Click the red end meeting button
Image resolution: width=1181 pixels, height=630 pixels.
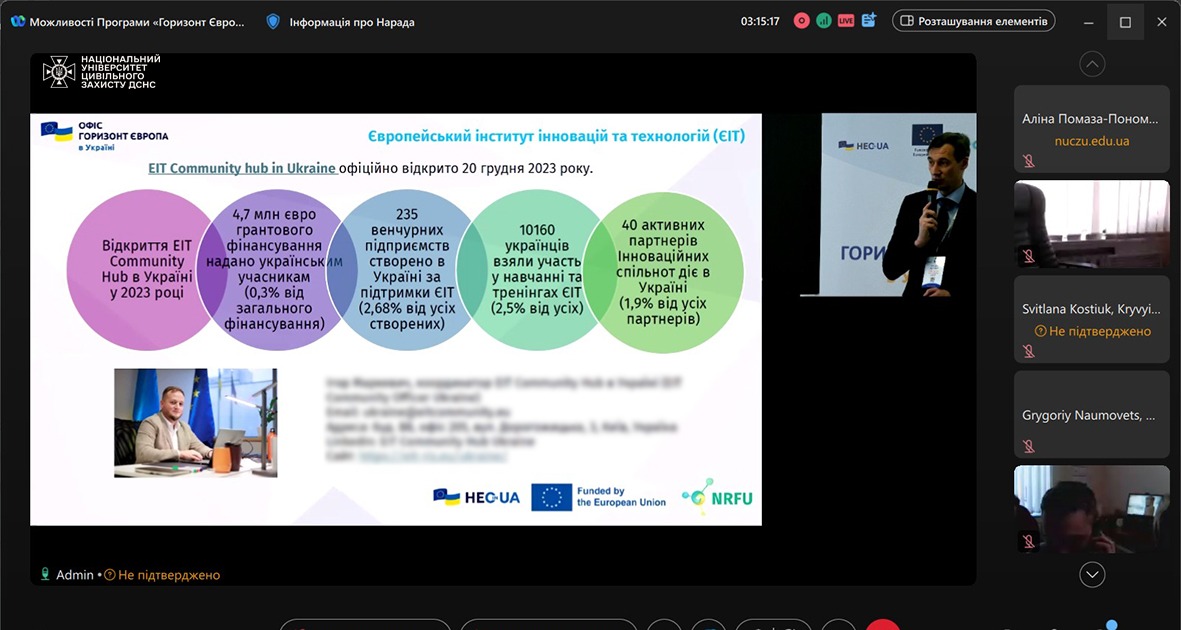click(882, 626)
